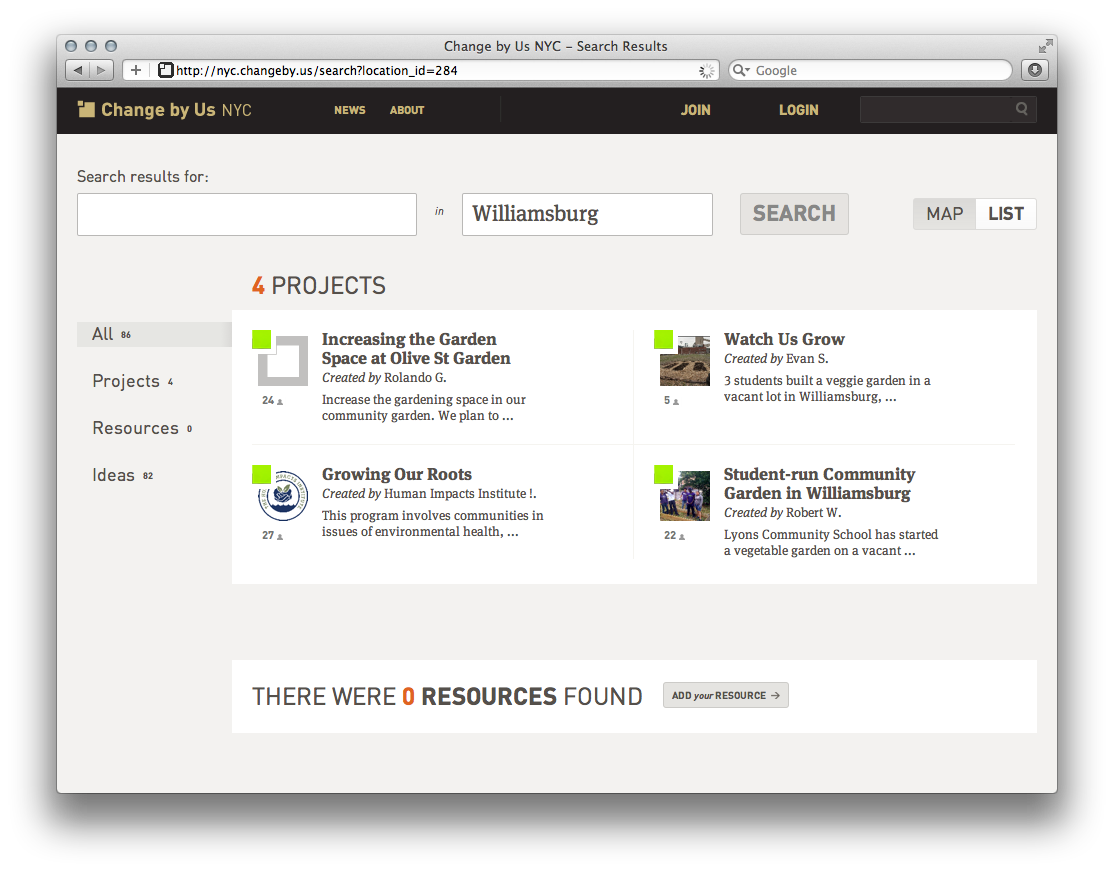Click the Google magnifier icon in the browser search field
Viewport: 1114px width, 872px height.
click(741, 70)
